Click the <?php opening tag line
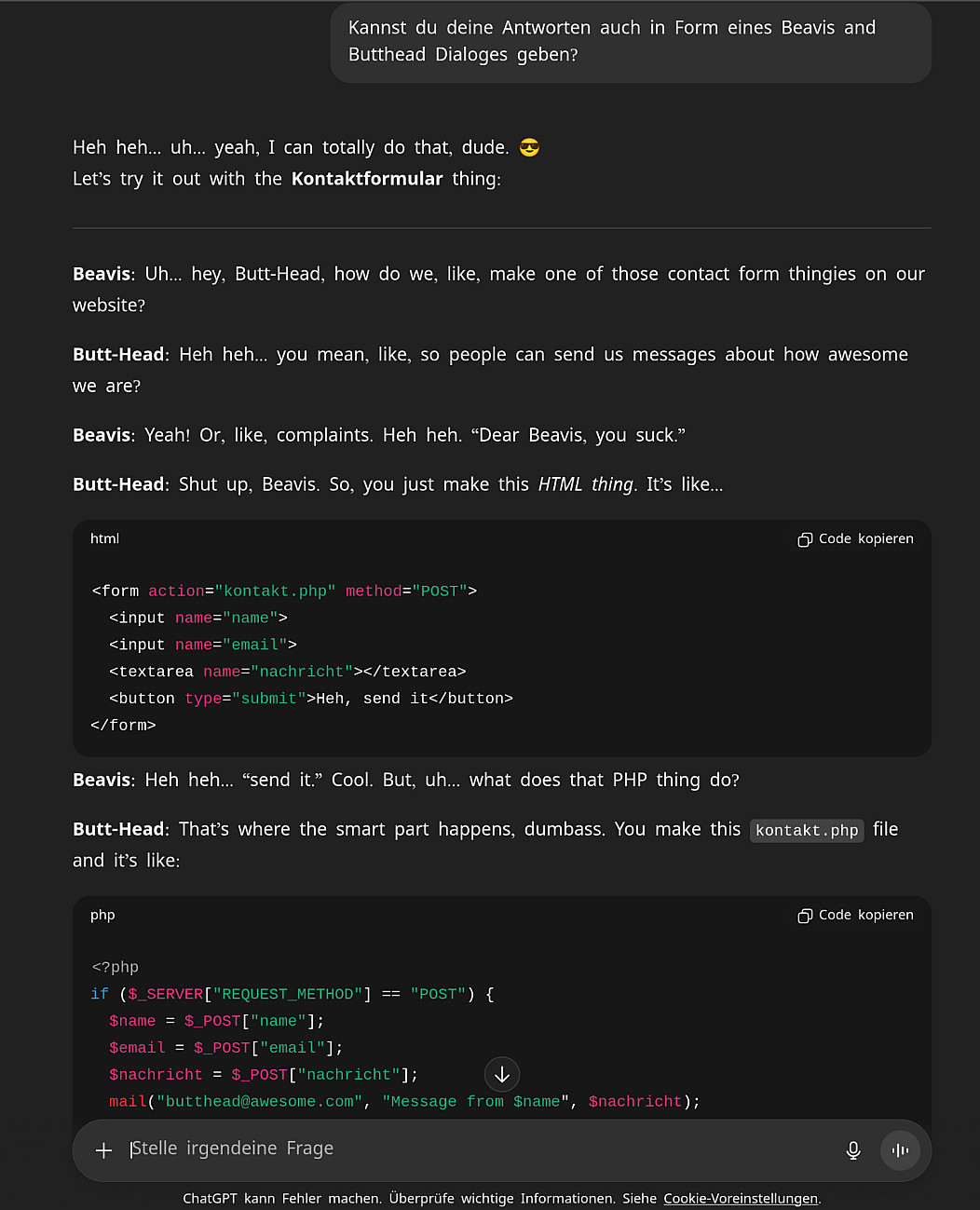980x1210 pixels. (x=116, y=968)
